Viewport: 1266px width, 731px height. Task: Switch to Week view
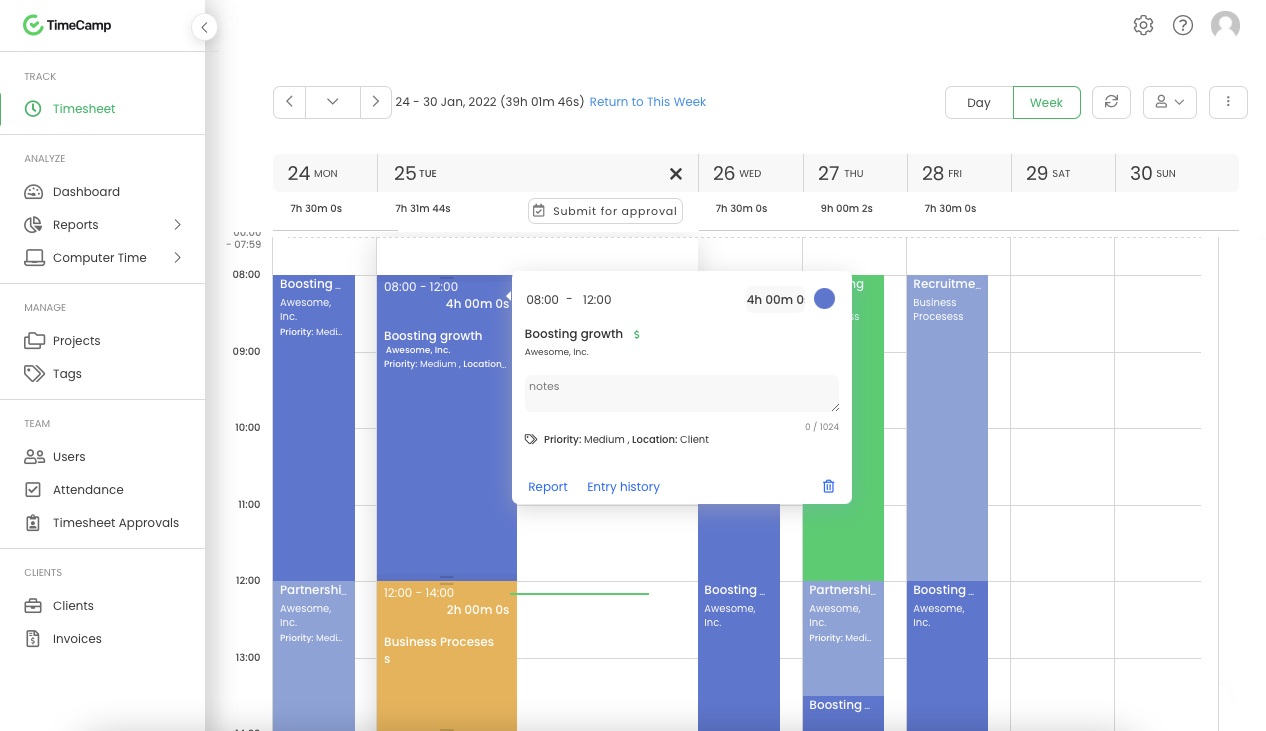click(1047, 102)
